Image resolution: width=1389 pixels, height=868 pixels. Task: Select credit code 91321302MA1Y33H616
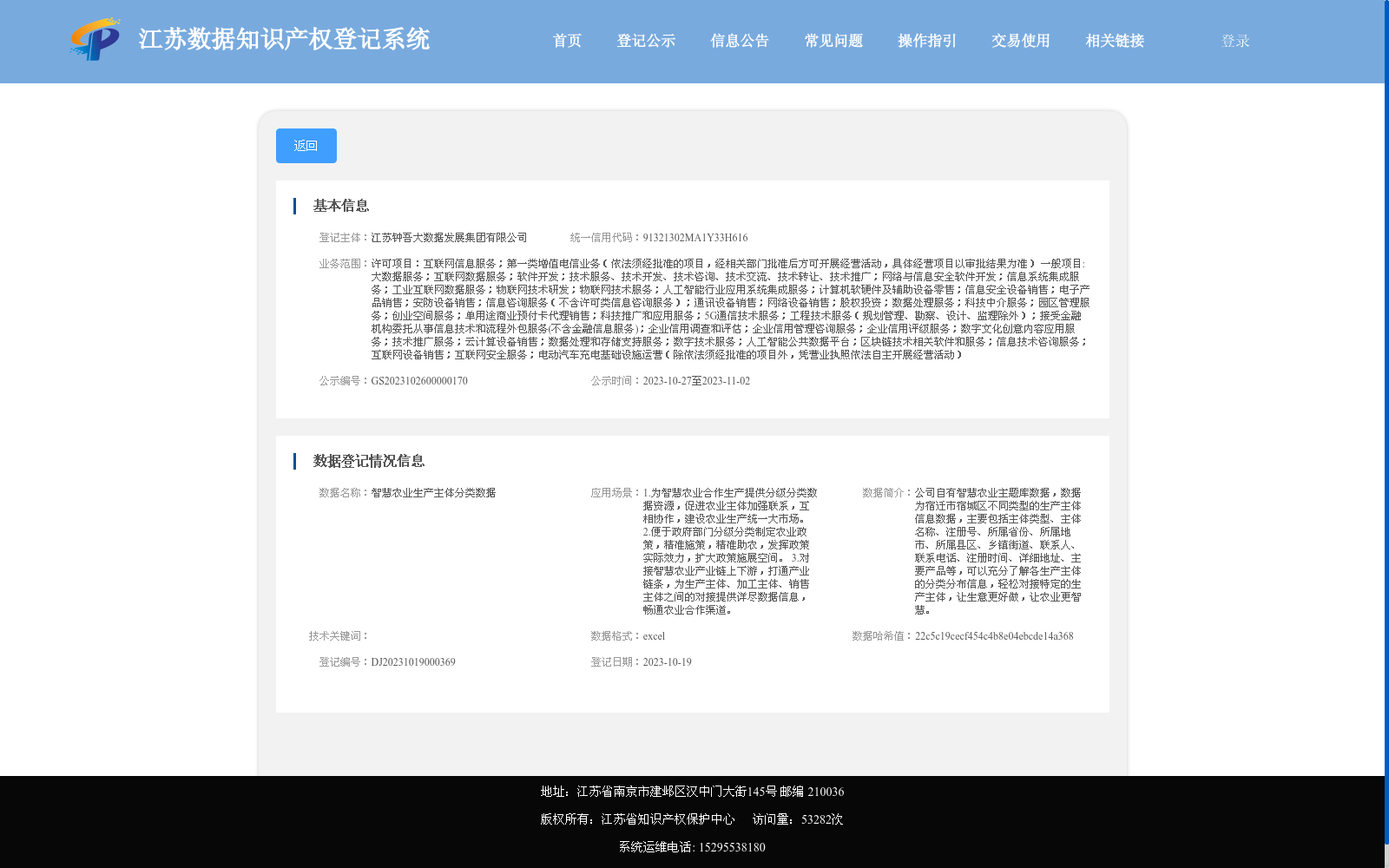click(695, 238)
